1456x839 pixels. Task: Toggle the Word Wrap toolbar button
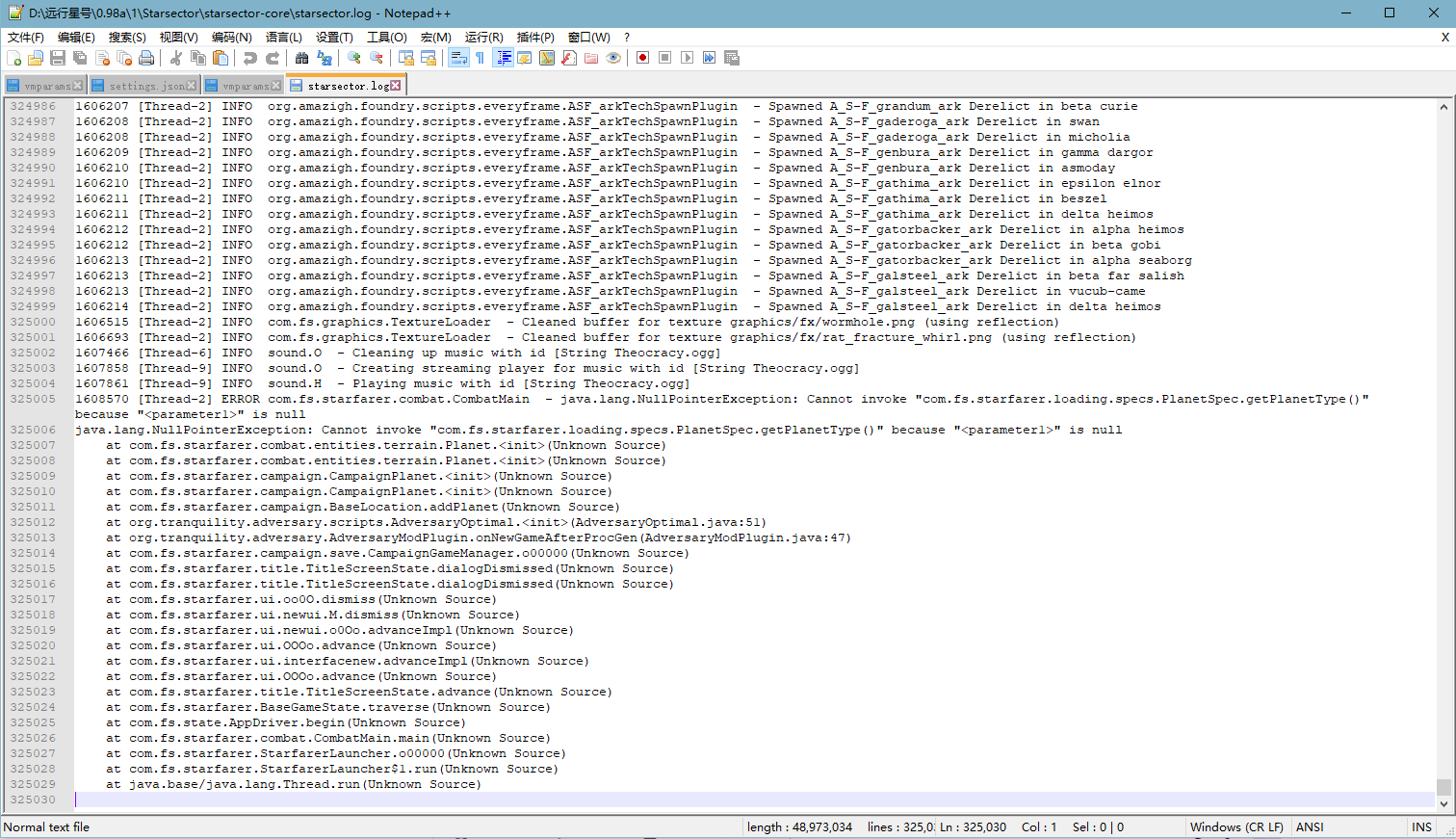(457, 58)
